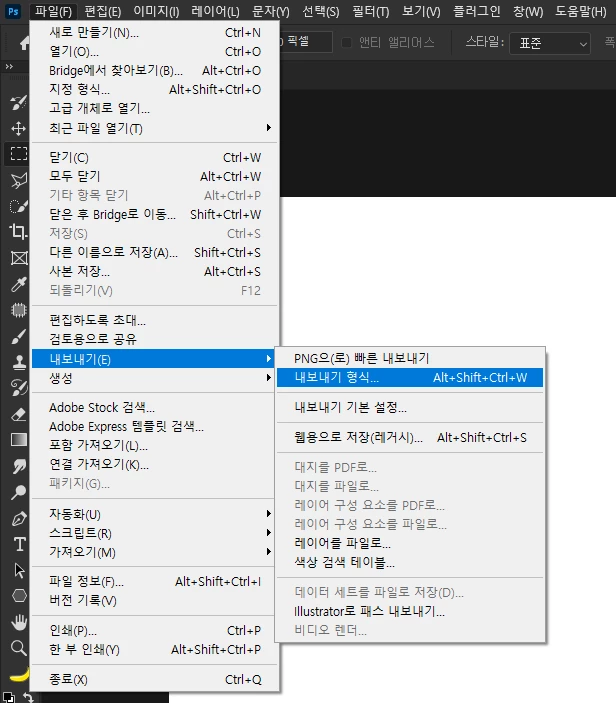Select the Zoom tool
The height and width of the screenshot is (703, 616).
pos(18,648)
